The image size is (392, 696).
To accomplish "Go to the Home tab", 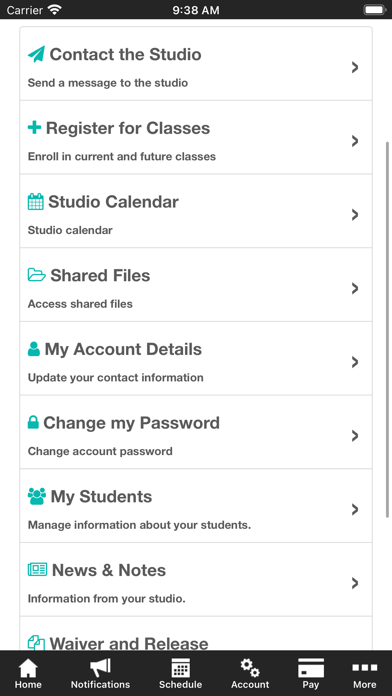I will click(x=28, y=673).
